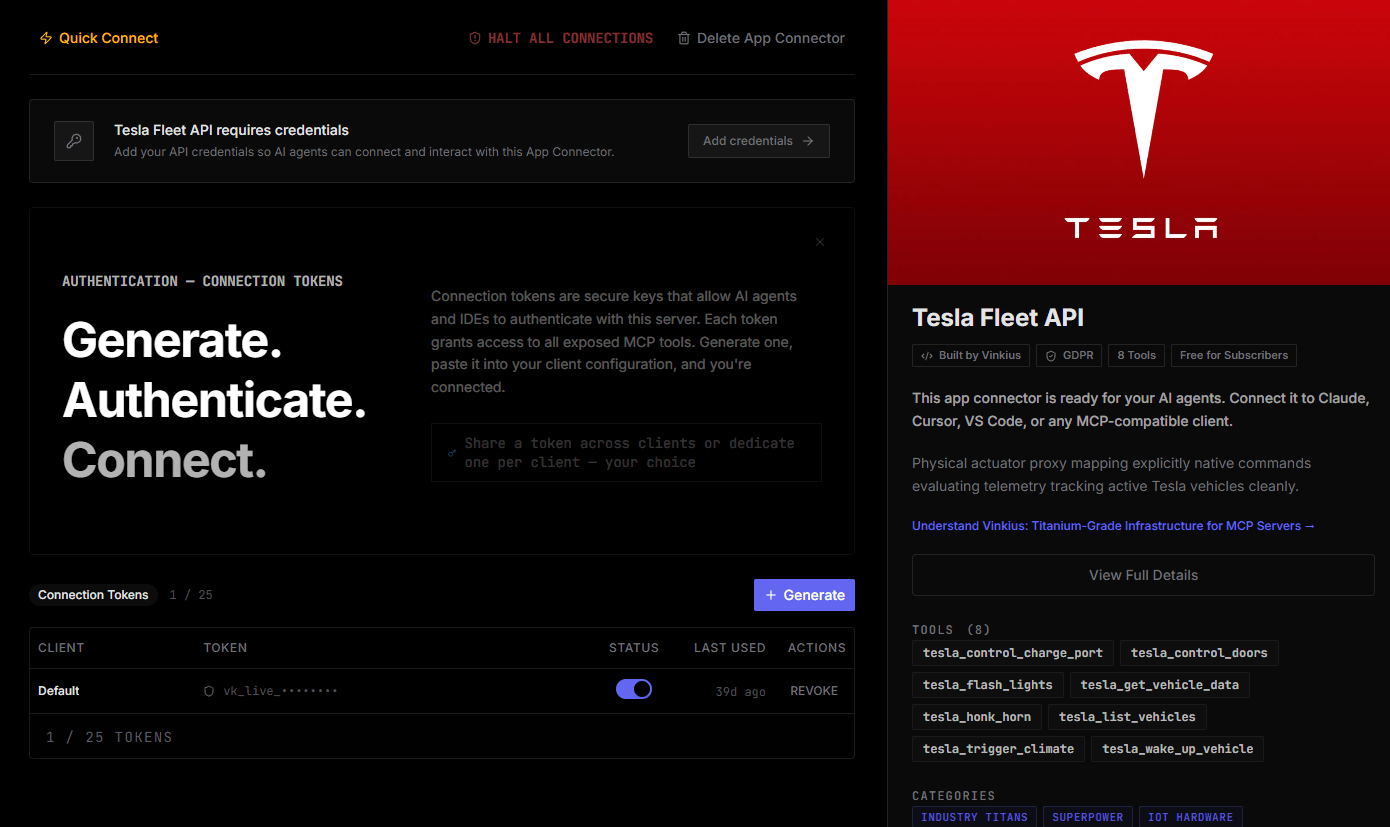
Task: Select the tesla_get_vehicle_data tool tag
Action: [x=1159, y=685]
